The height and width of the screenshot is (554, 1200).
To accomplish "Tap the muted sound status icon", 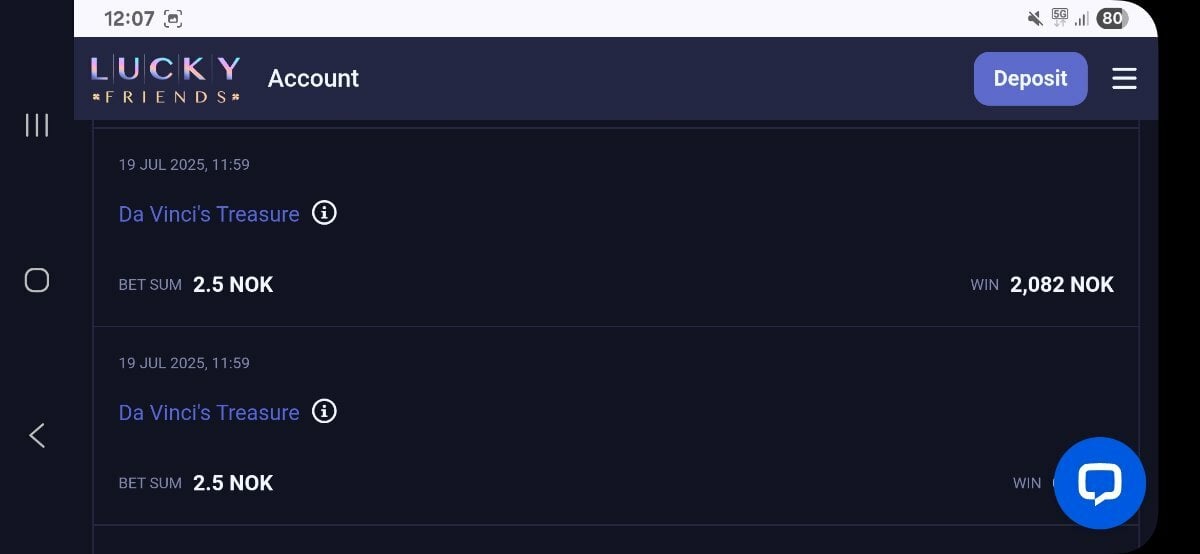I will 1035,18.
